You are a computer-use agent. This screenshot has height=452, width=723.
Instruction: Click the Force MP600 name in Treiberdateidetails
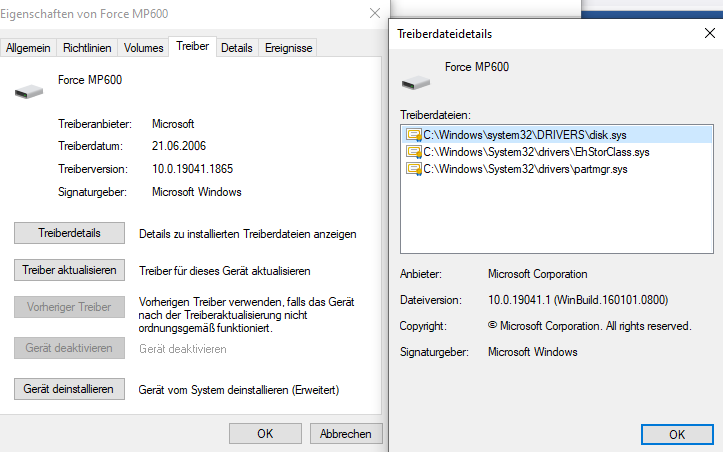pyautogui.click(x=477, y=67)
